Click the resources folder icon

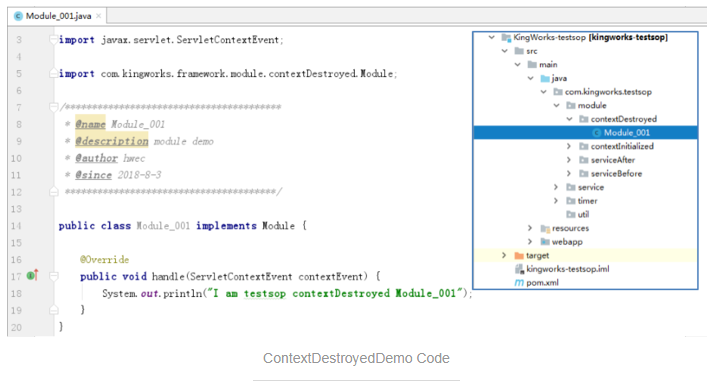click(x=545, y=228)
